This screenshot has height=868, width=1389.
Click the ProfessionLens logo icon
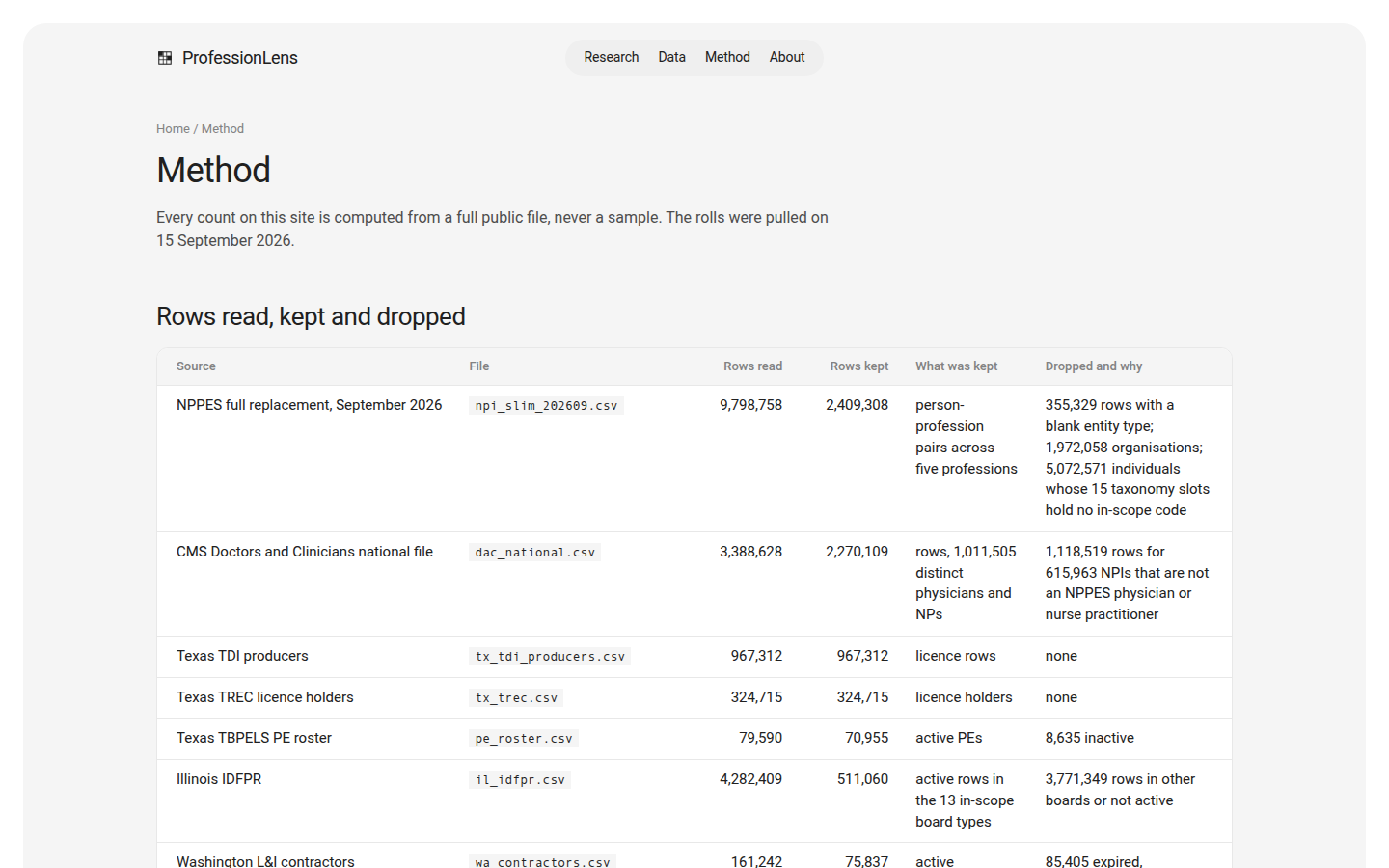(x=165, y=58)
